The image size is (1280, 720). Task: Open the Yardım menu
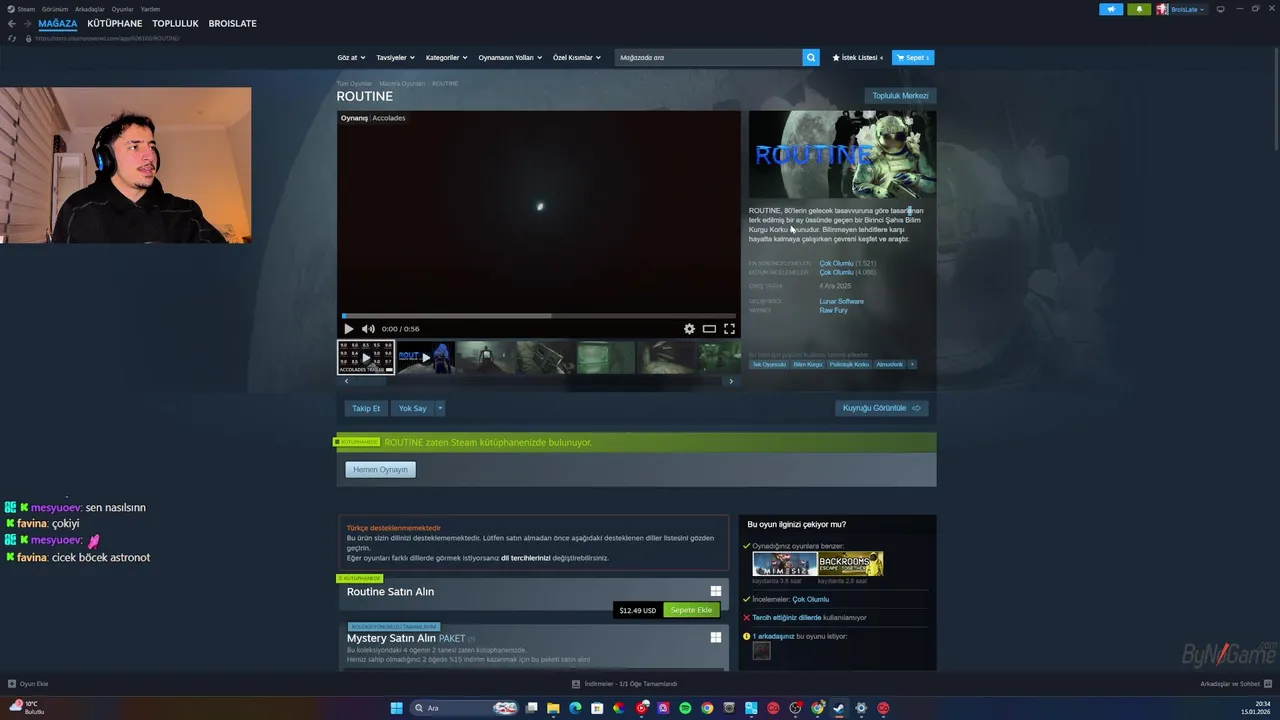point(150,9)
